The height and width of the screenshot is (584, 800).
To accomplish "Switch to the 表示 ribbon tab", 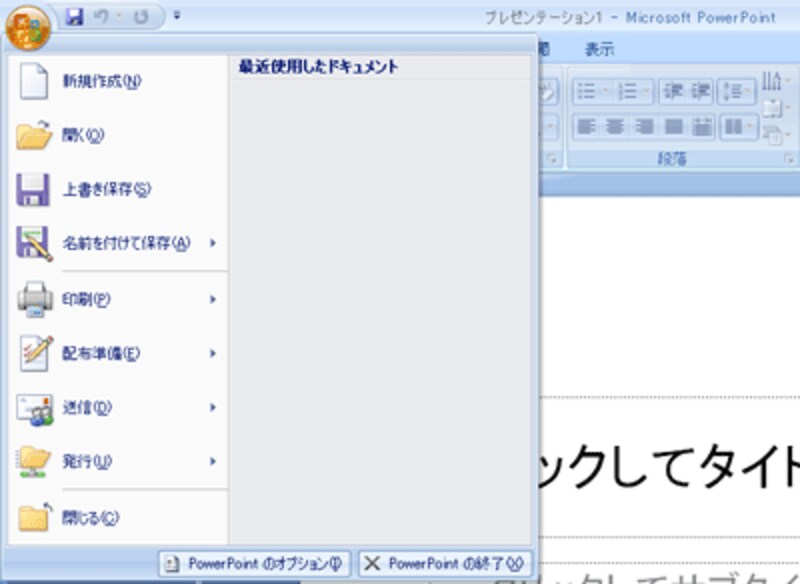I will [599, 49].
